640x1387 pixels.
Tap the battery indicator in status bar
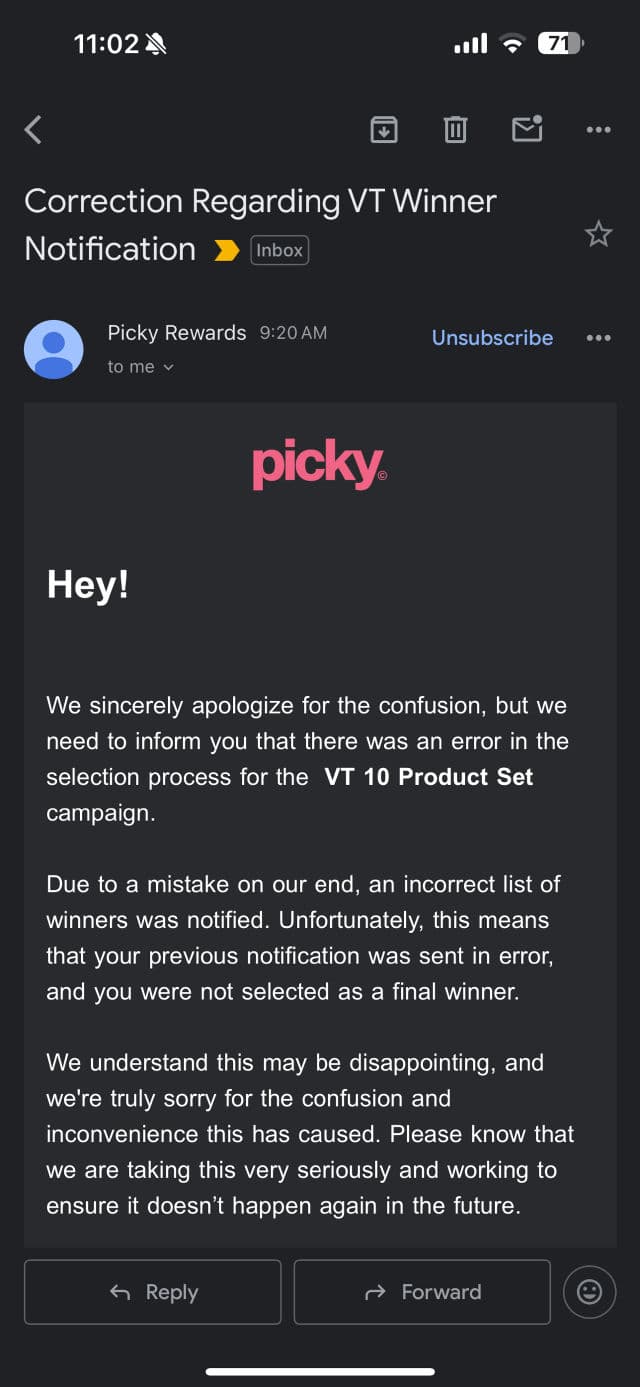pos(560,43)
